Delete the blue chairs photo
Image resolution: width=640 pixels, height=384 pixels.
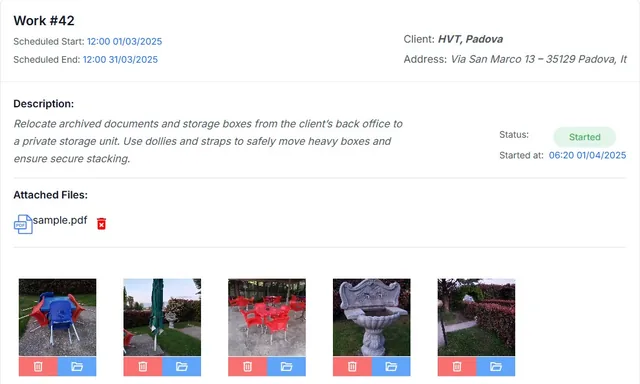pyautogui.click(x=38, y=366)
